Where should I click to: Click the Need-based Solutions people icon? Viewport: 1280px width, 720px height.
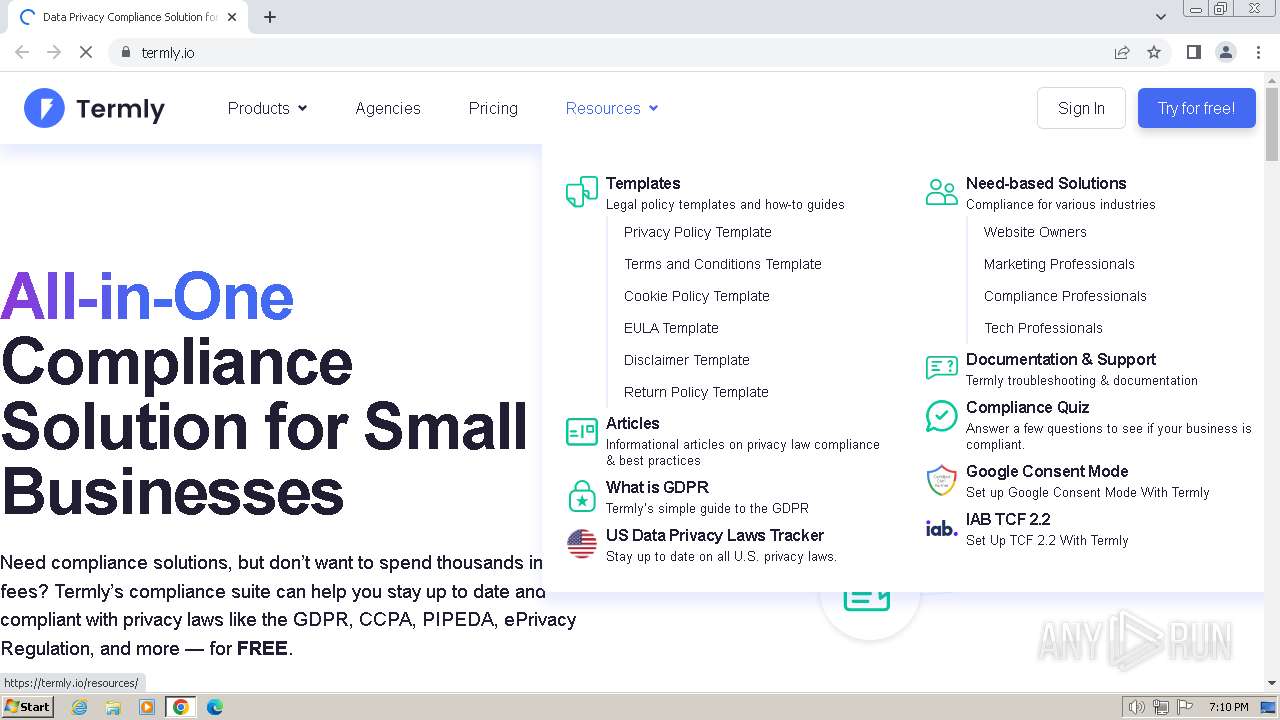(942, 191)
